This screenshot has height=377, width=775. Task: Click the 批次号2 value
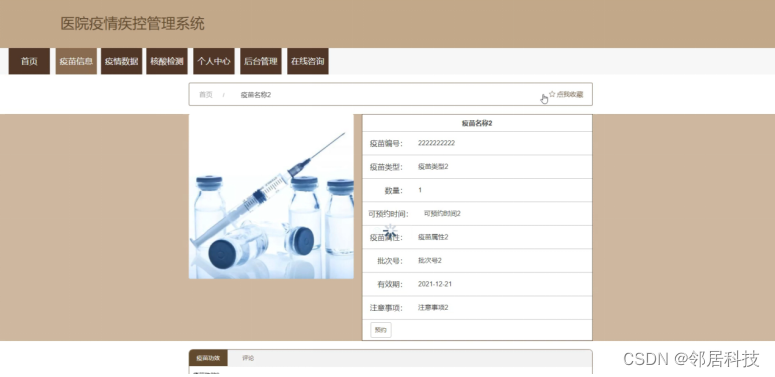[430, 260]
